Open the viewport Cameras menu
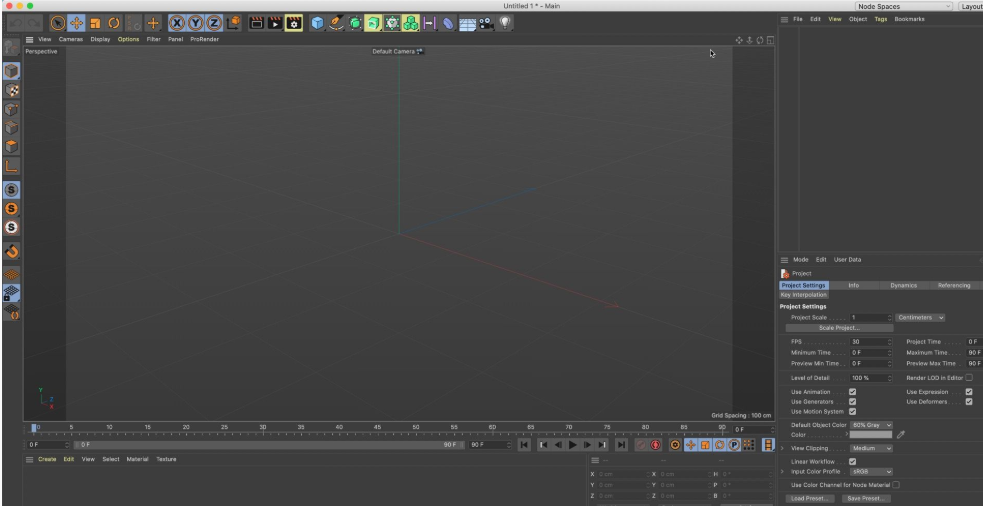This screenshot has width=983, height=506. (71, 40)
